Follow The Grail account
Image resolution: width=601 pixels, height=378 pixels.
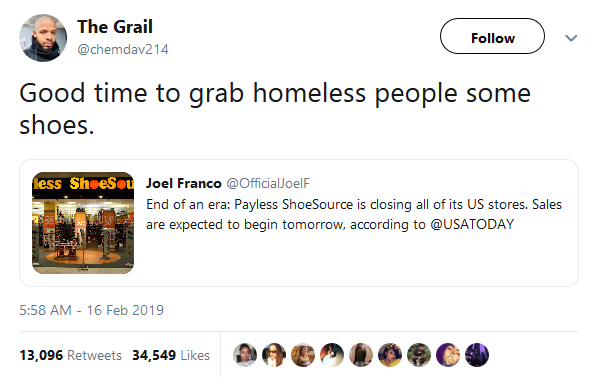point(492,36)
